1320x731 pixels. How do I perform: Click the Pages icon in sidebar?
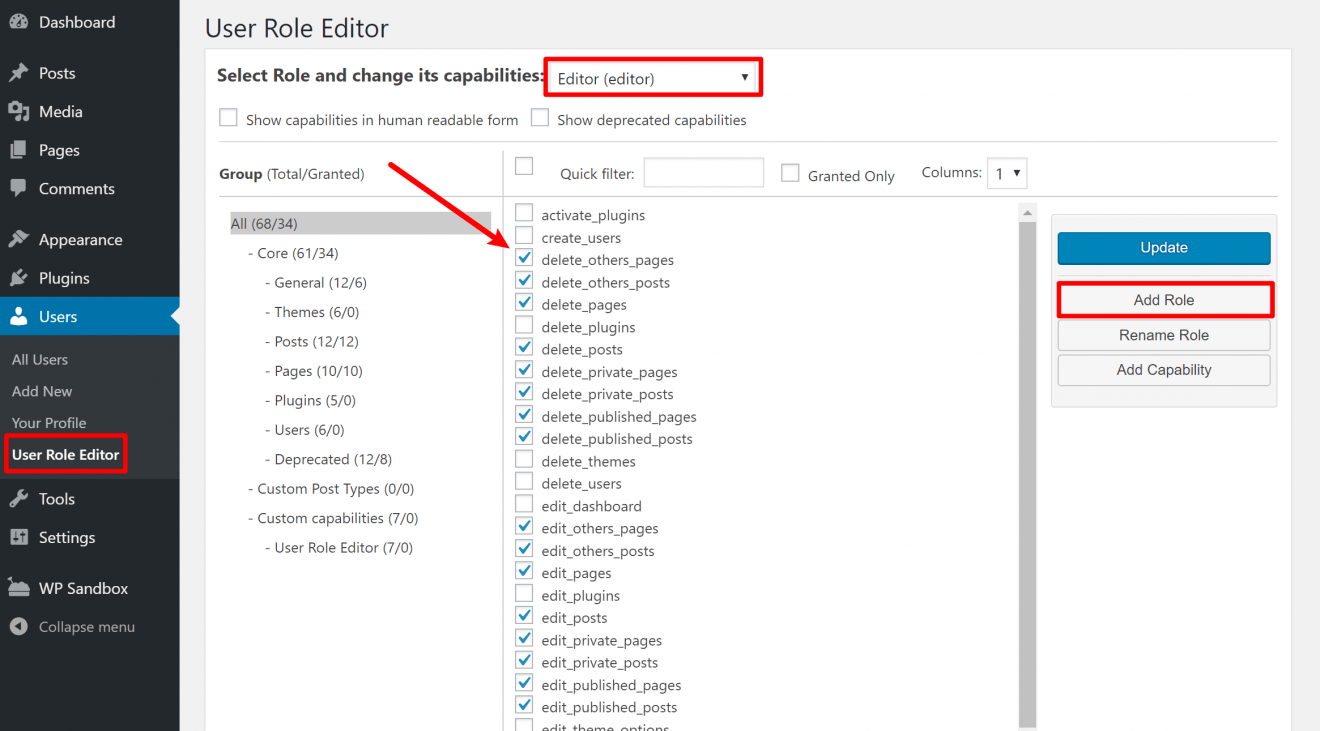(x=21, y=149)
